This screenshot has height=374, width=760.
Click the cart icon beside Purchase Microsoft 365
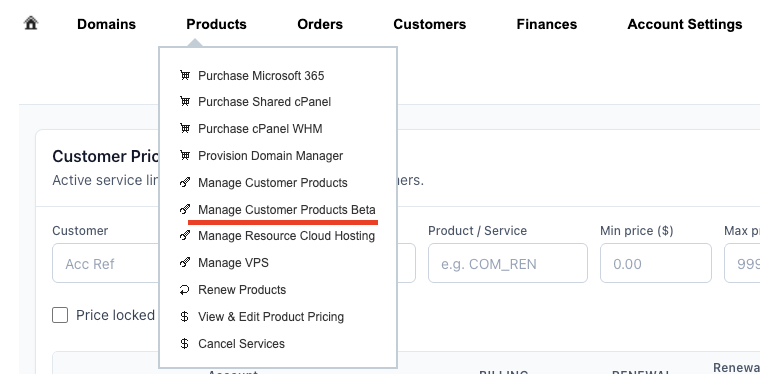[x=185, y=76]
